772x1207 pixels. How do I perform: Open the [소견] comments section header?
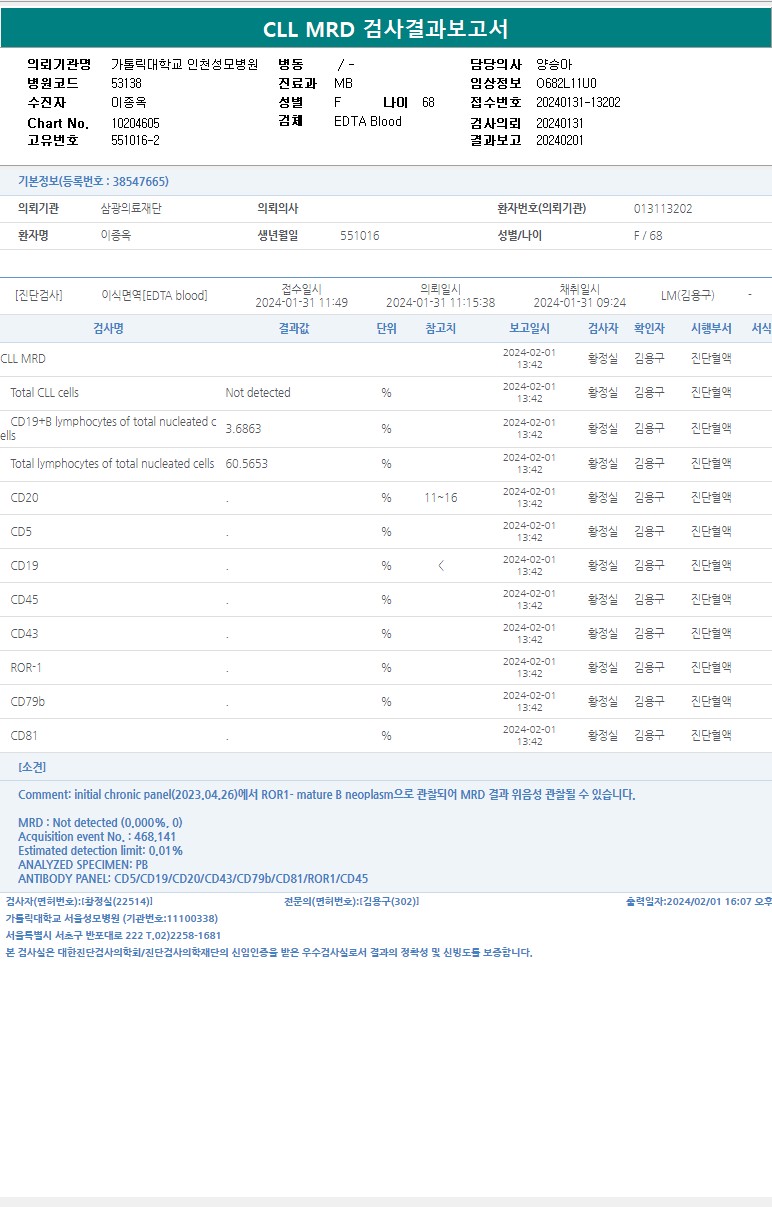[x=32, y=767]
